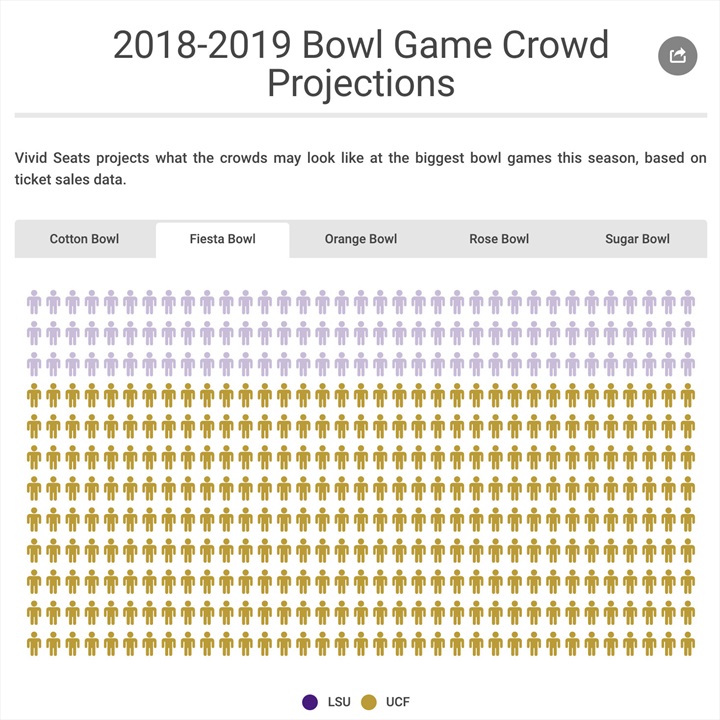This screenshot has height=720, width=720.
Task: Select the Fiesta Bowl tab
Action: [x=222, y=239]
